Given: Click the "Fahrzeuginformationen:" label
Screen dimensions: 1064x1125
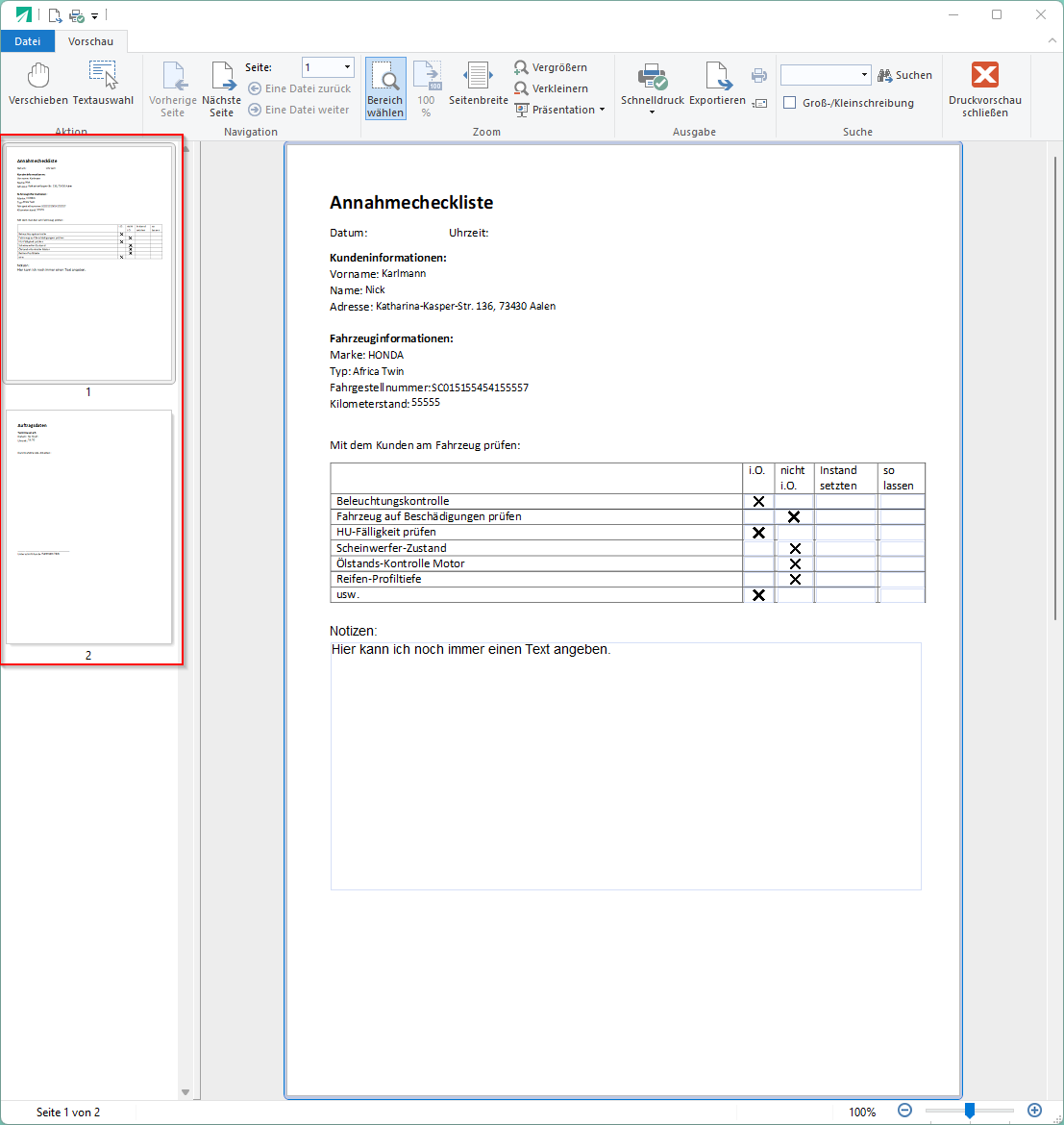Looking at the screenshot, I should [391, 338].
